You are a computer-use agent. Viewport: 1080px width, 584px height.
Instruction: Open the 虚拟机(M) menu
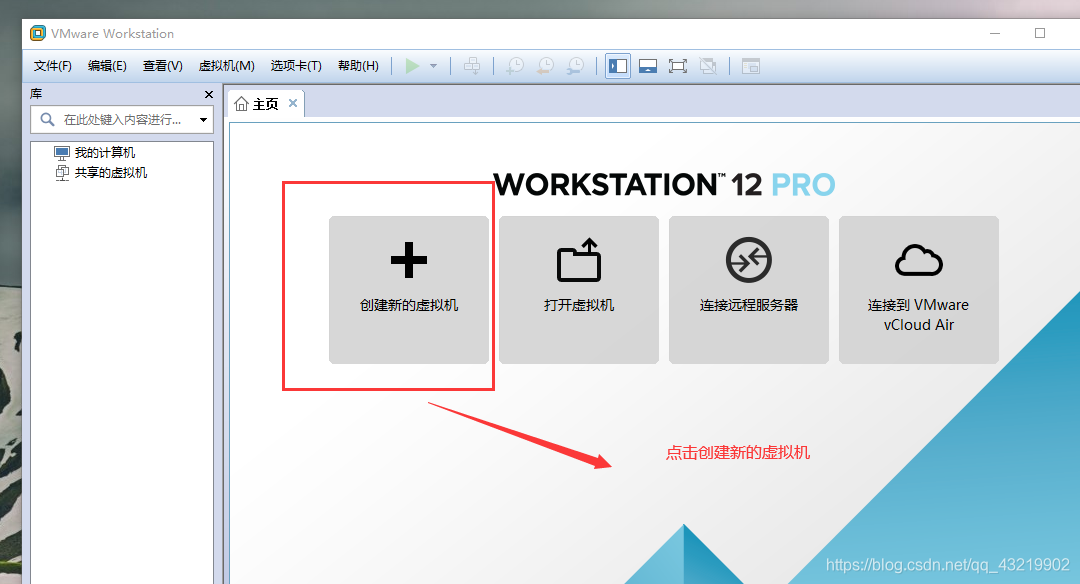coord(227,66)
